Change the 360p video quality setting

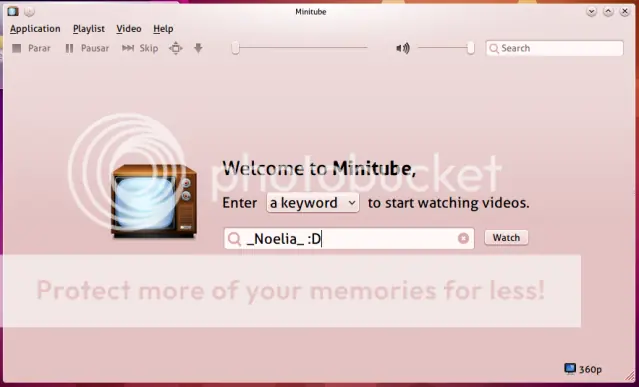click(x=583, y=369)
